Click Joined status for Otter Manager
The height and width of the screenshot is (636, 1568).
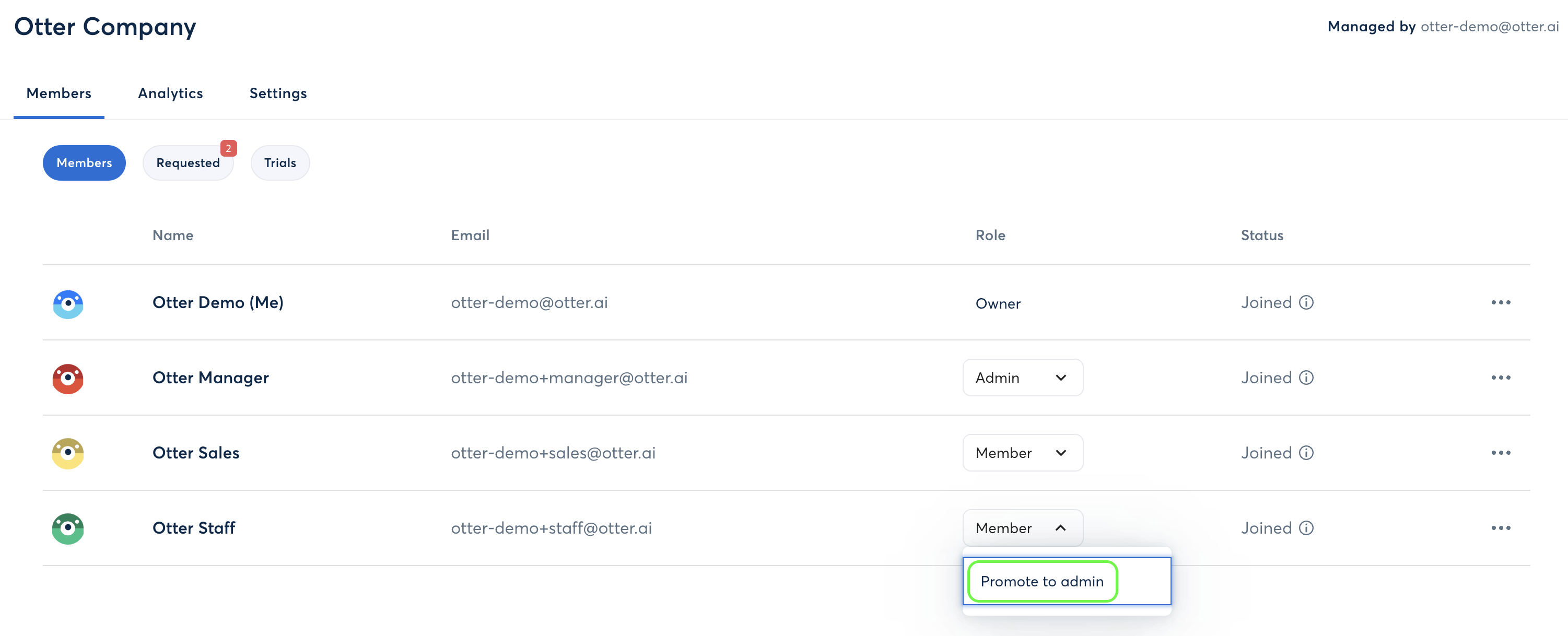tap(1266, 378)
